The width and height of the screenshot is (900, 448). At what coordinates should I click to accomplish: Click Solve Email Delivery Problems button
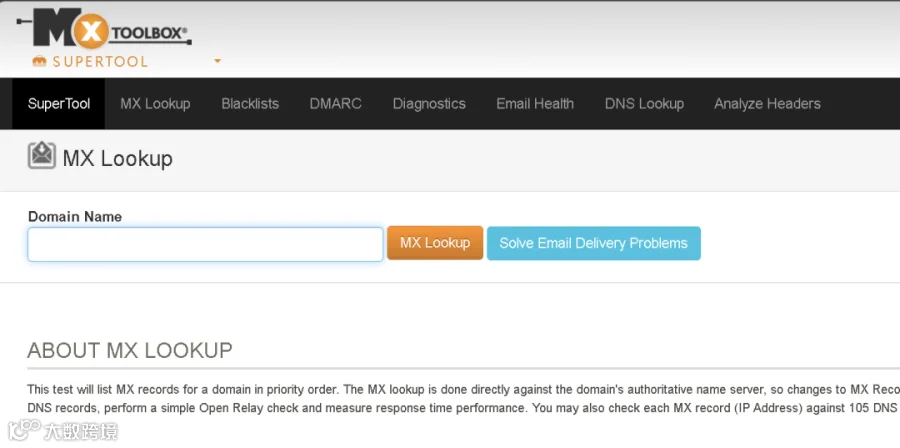593,243
